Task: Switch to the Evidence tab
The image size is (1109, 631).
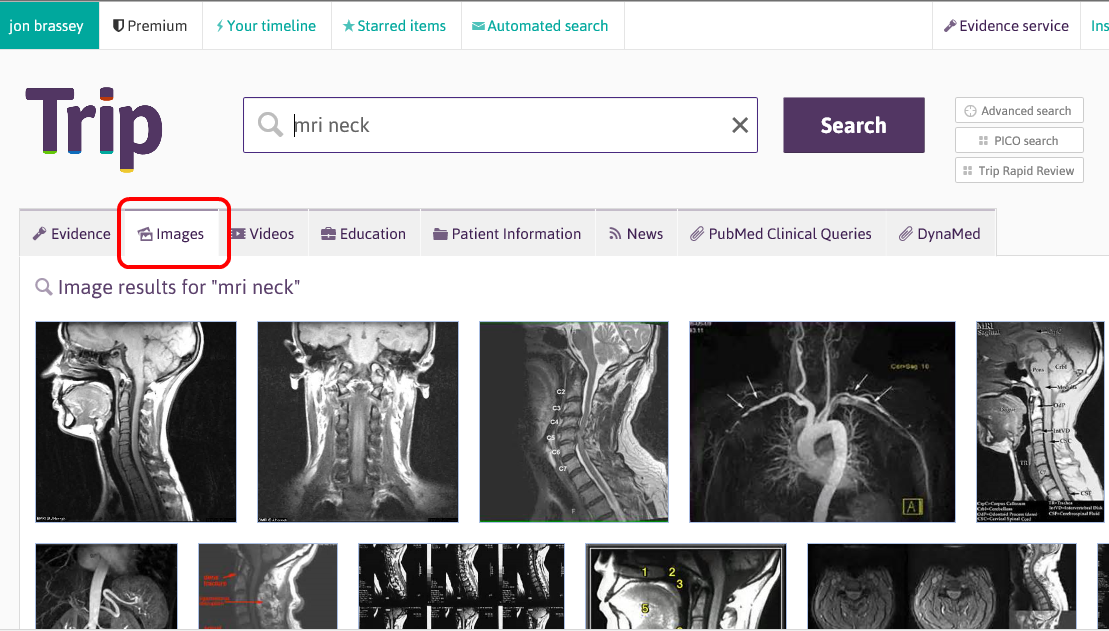Action: tap(71, 234)
